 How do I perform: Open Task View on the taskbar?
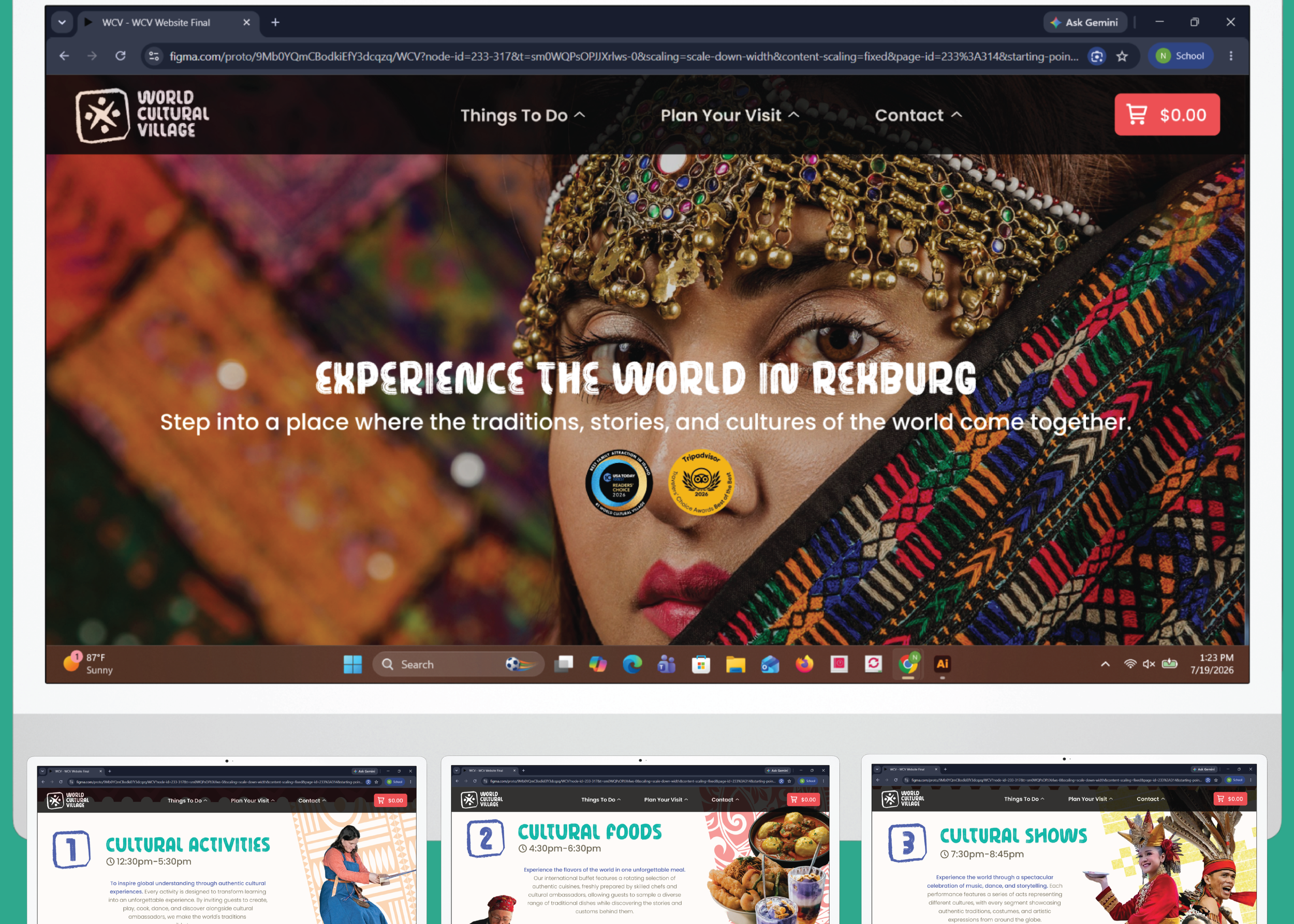(564, 664)
